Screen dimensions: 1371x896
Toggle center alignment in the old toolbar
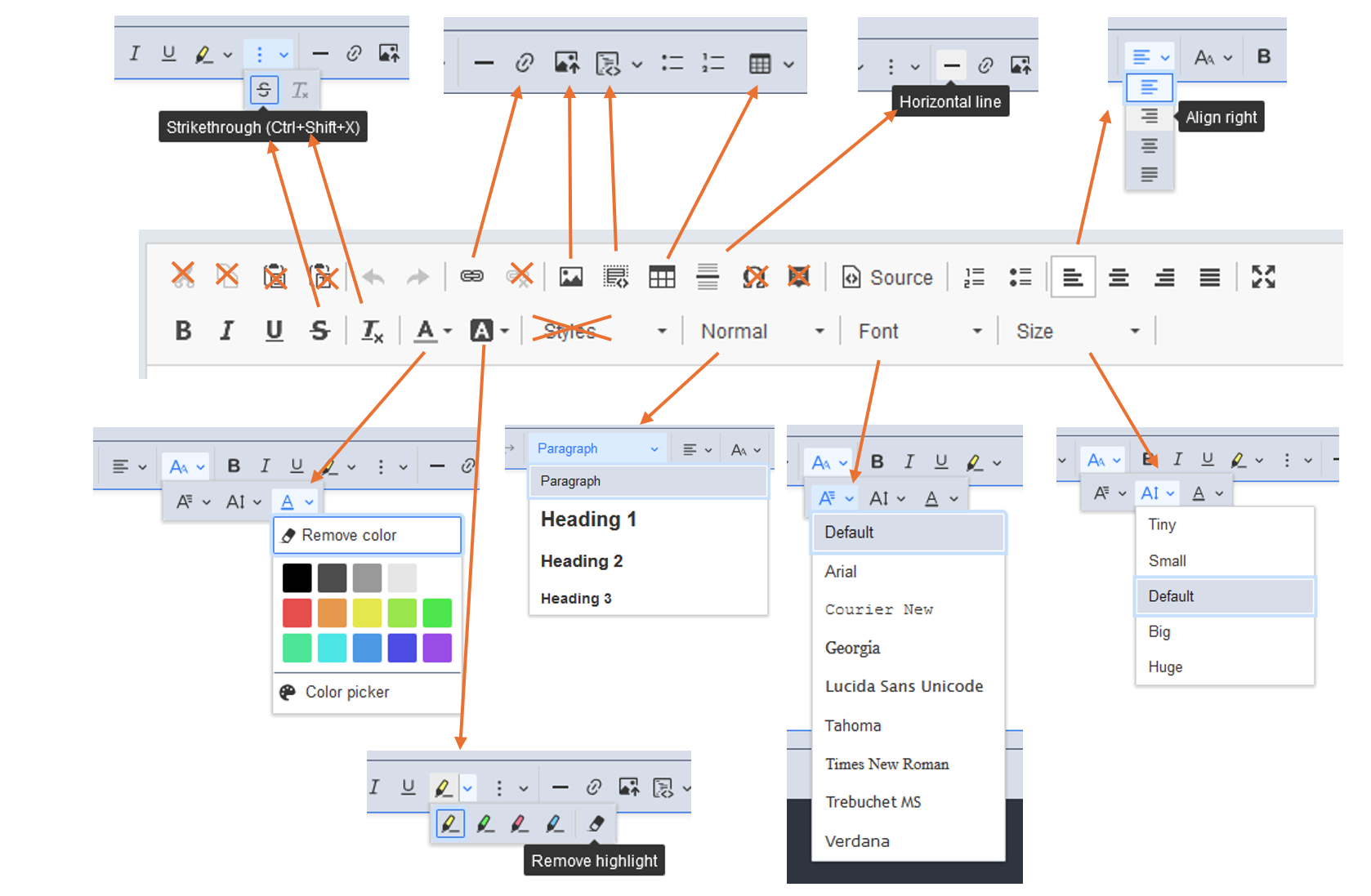click(x=1119, y=278)
